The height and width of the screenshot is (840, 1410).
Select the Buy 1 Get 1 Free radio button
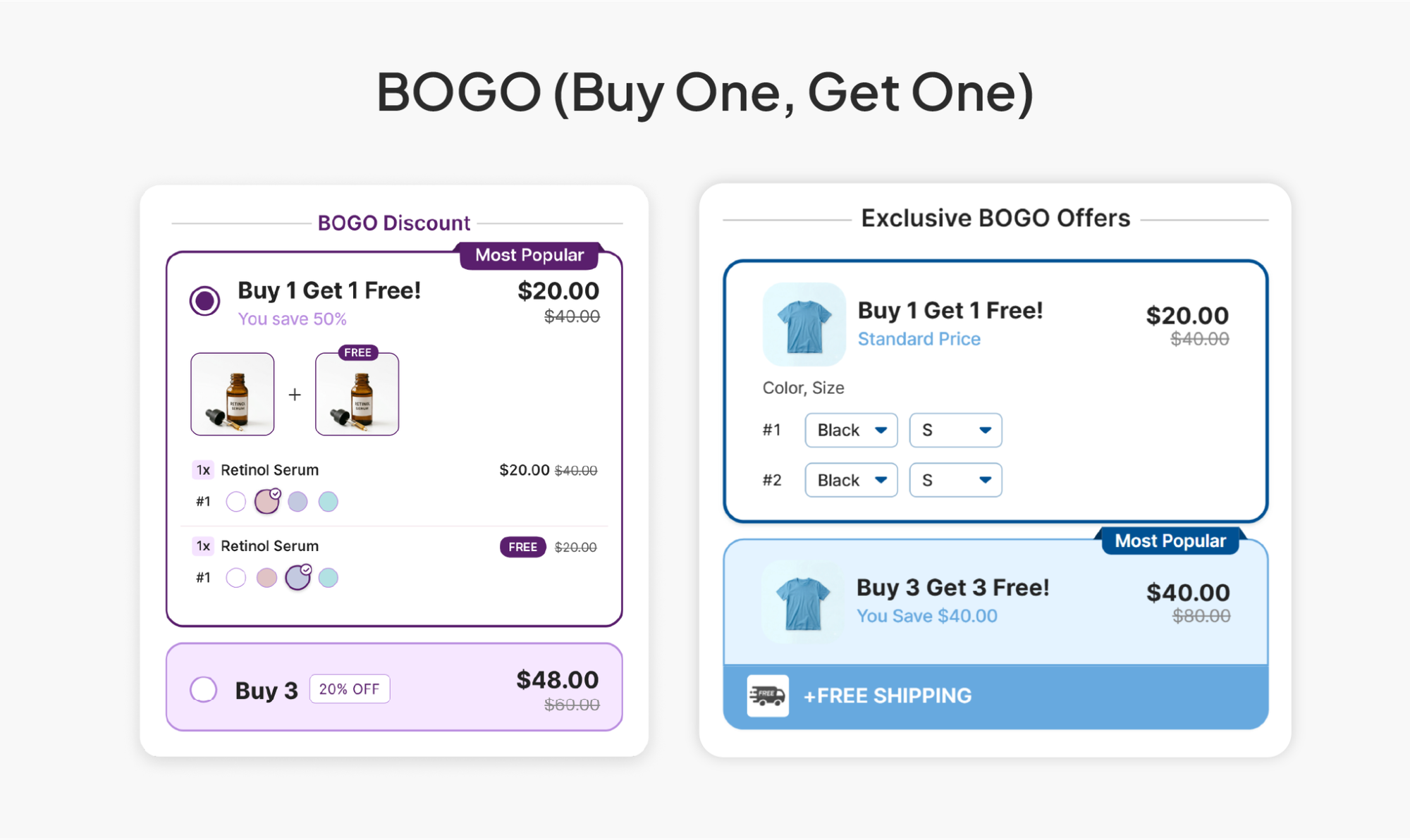point(204,301)
